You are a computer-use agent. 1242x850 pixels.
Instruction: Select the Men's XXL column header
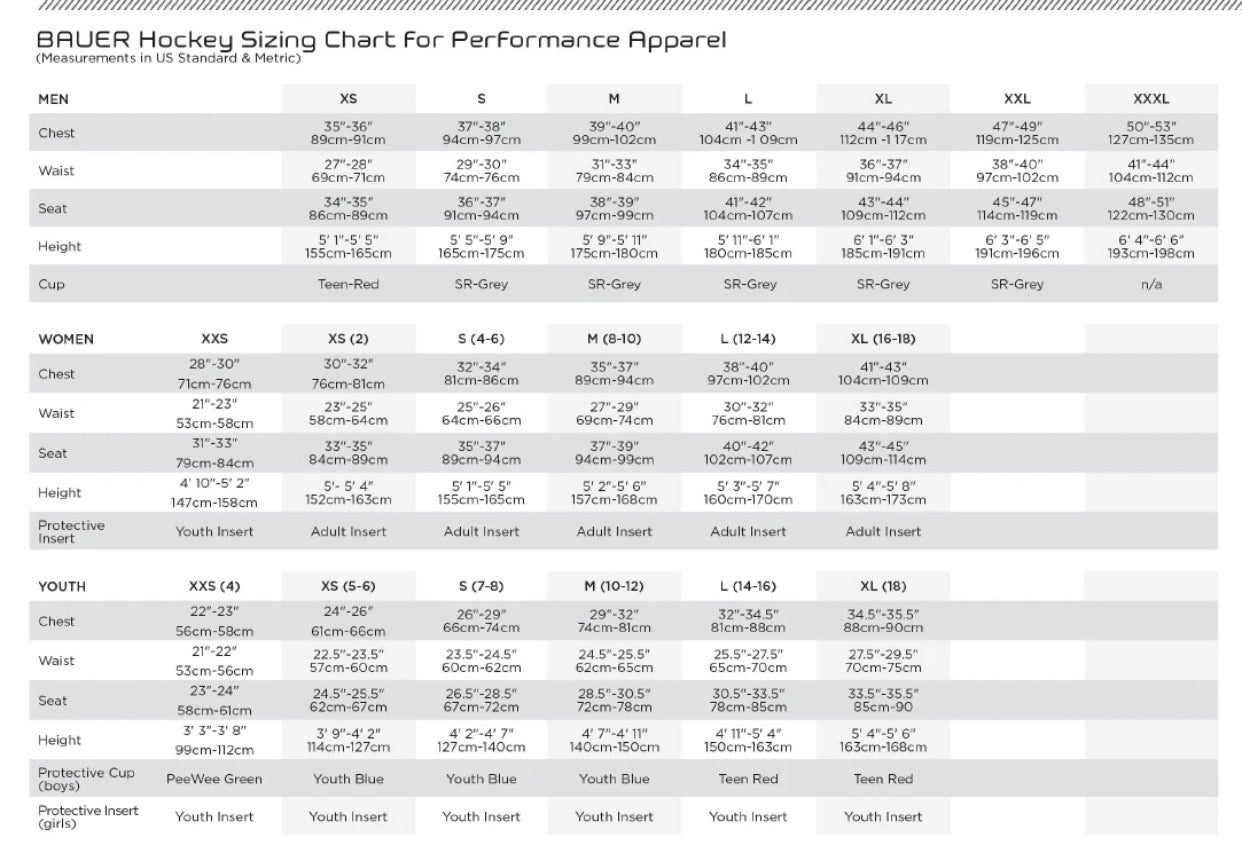point(1017,99)
